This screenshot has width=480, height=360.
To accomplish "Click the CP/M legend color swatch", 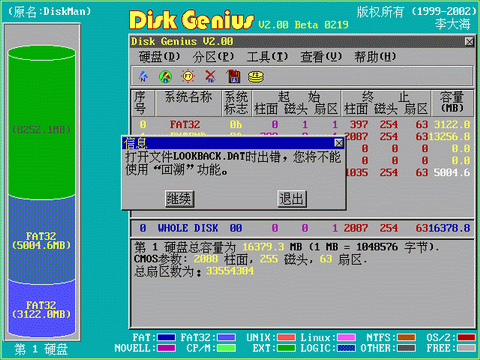I will pyautogui.click(x=226, y=348).
